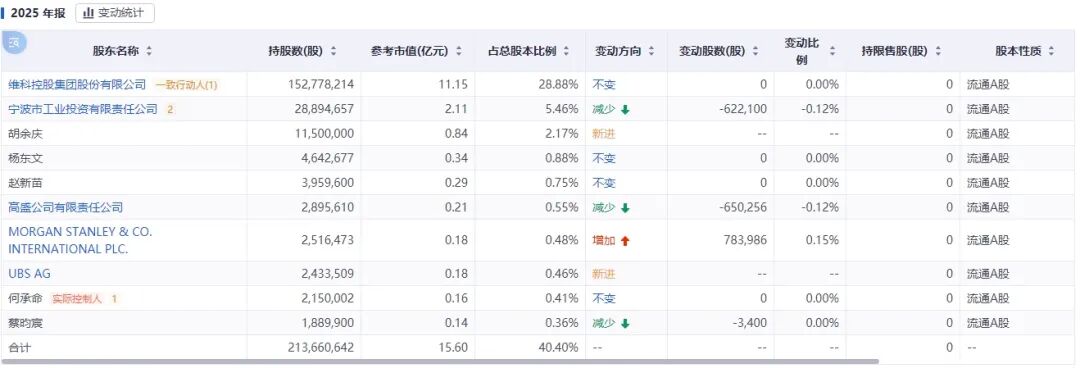Click change ratio 0.15%
Image resolution: width=1080 pixels, height=368 pixels.
[x=822, y=240]
